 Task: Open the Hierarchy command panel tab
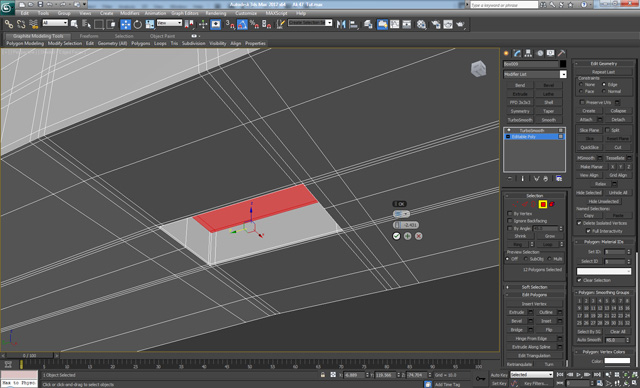[529, 53]
